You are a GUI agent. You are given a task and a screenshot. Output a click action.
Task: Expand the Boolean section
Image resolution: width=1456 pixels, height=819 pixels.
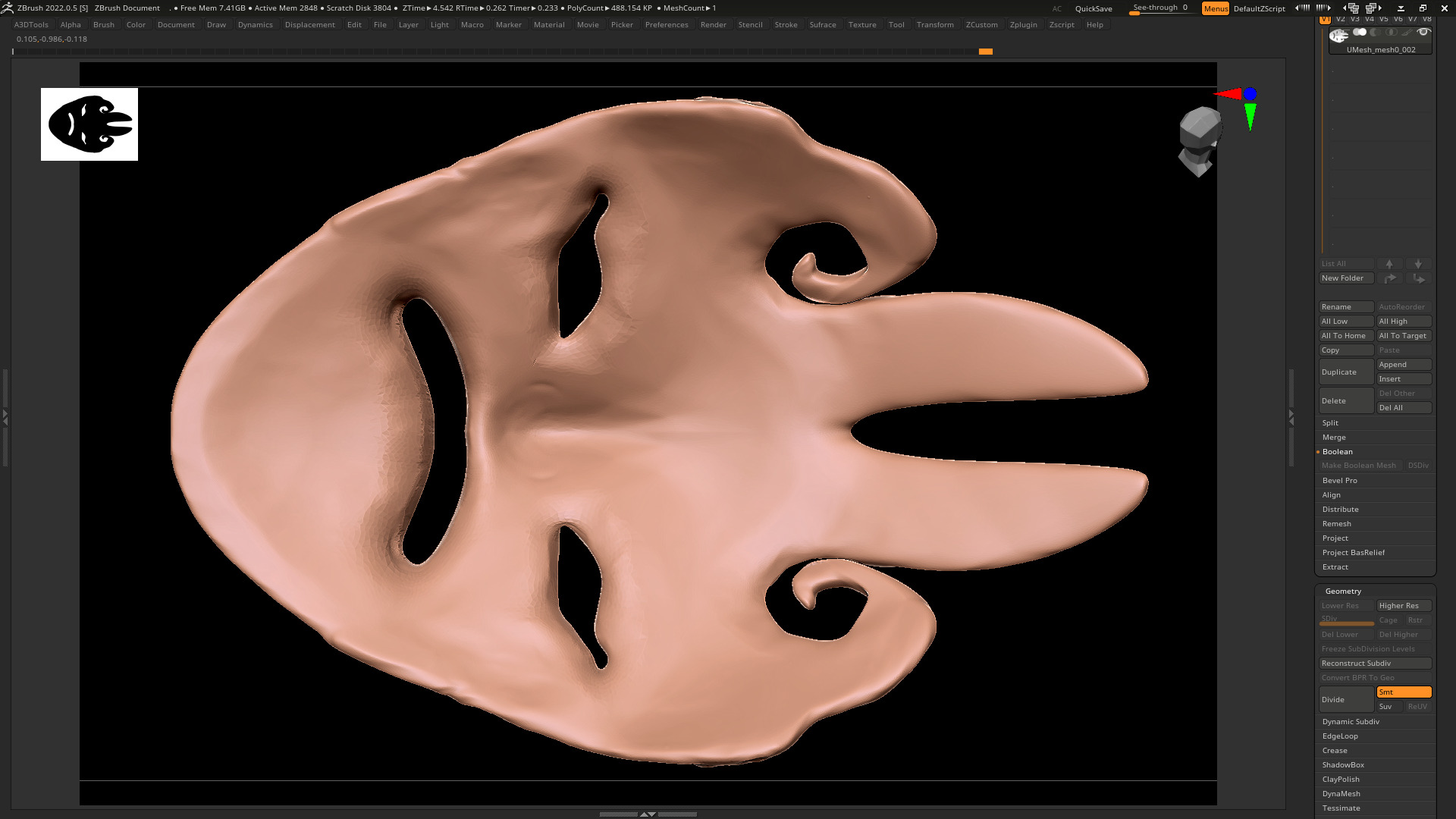1337,451
